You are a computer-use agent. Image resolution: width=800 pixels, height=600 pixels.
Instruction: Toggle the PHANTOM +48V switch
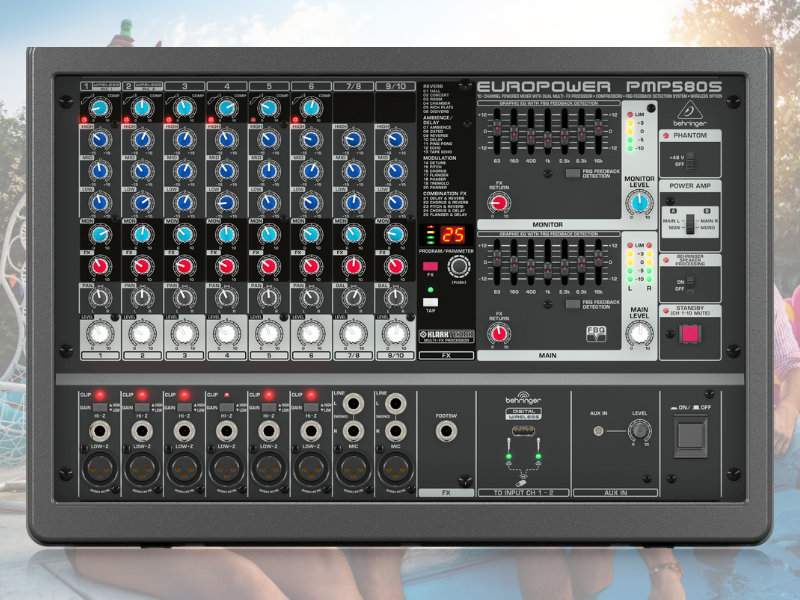click(690, 161)
